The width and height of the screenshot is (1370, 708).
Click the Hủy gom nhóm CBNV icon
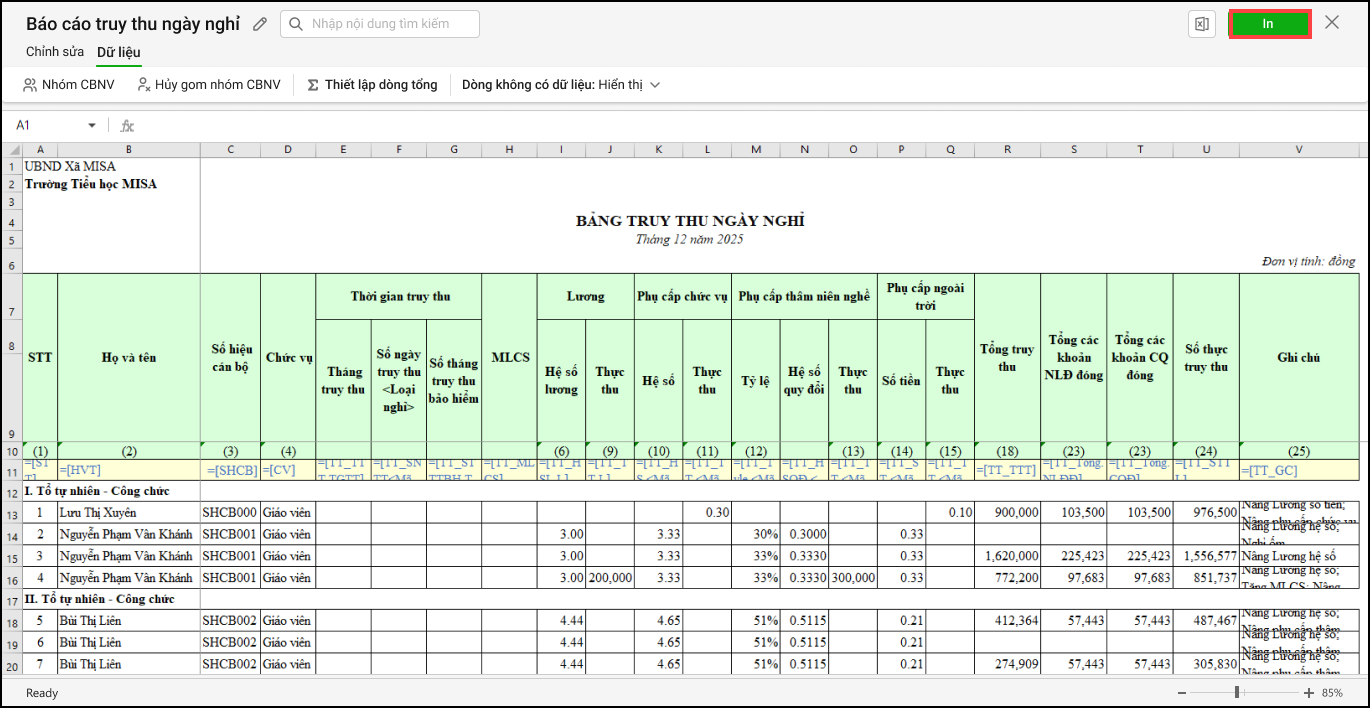144,85
